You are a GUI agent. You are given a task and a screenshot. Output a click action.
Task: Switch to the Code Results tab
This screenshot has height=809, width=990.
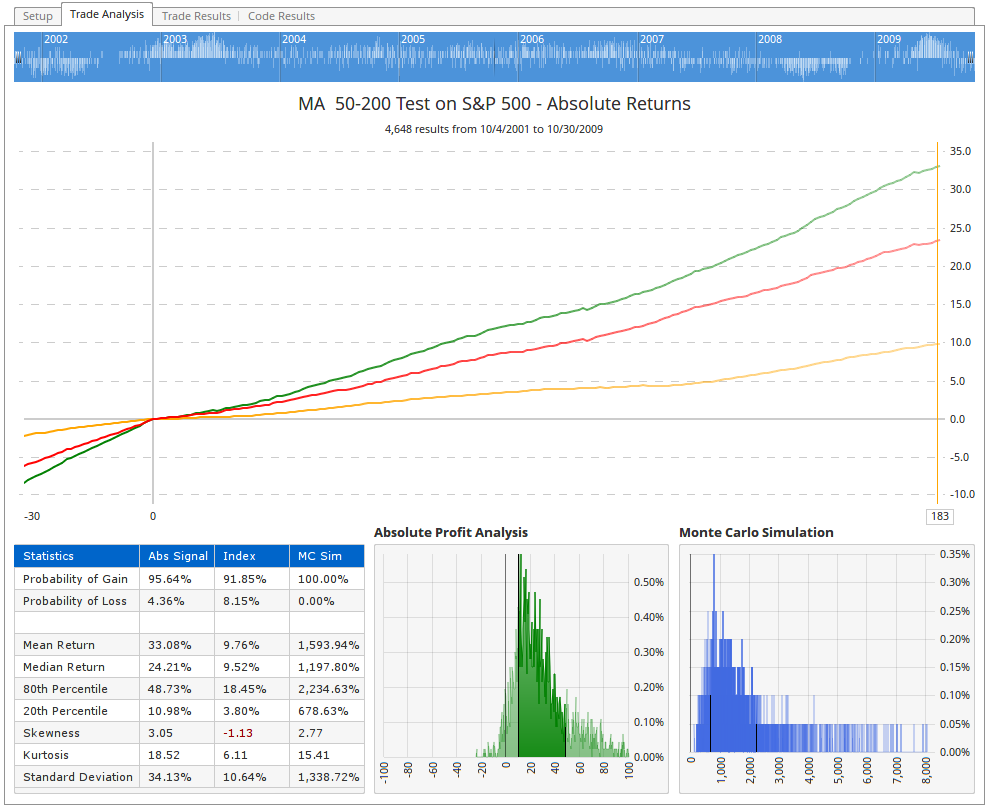pos(283,16)
